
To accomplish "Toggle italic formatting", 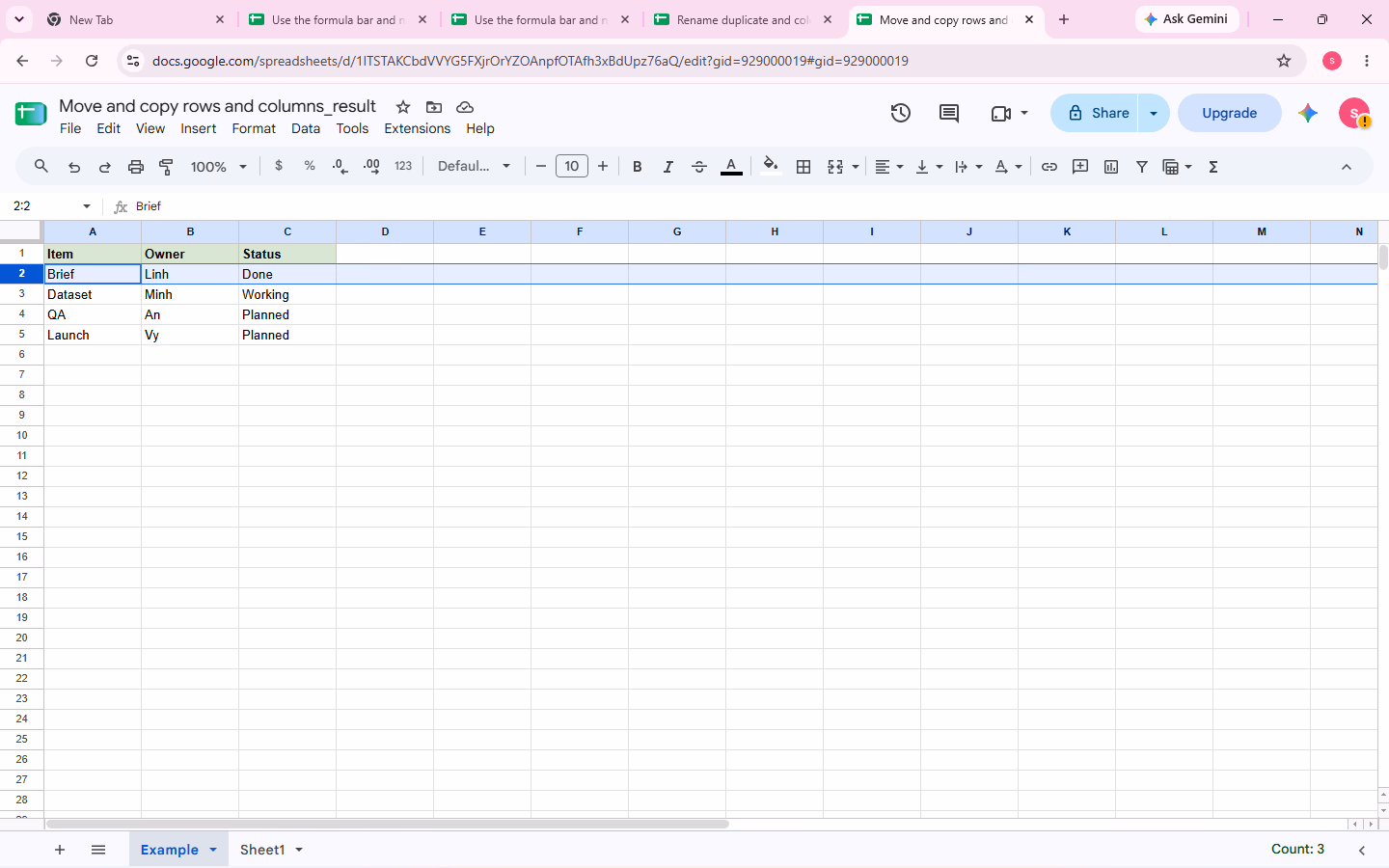I will (668, 167).
